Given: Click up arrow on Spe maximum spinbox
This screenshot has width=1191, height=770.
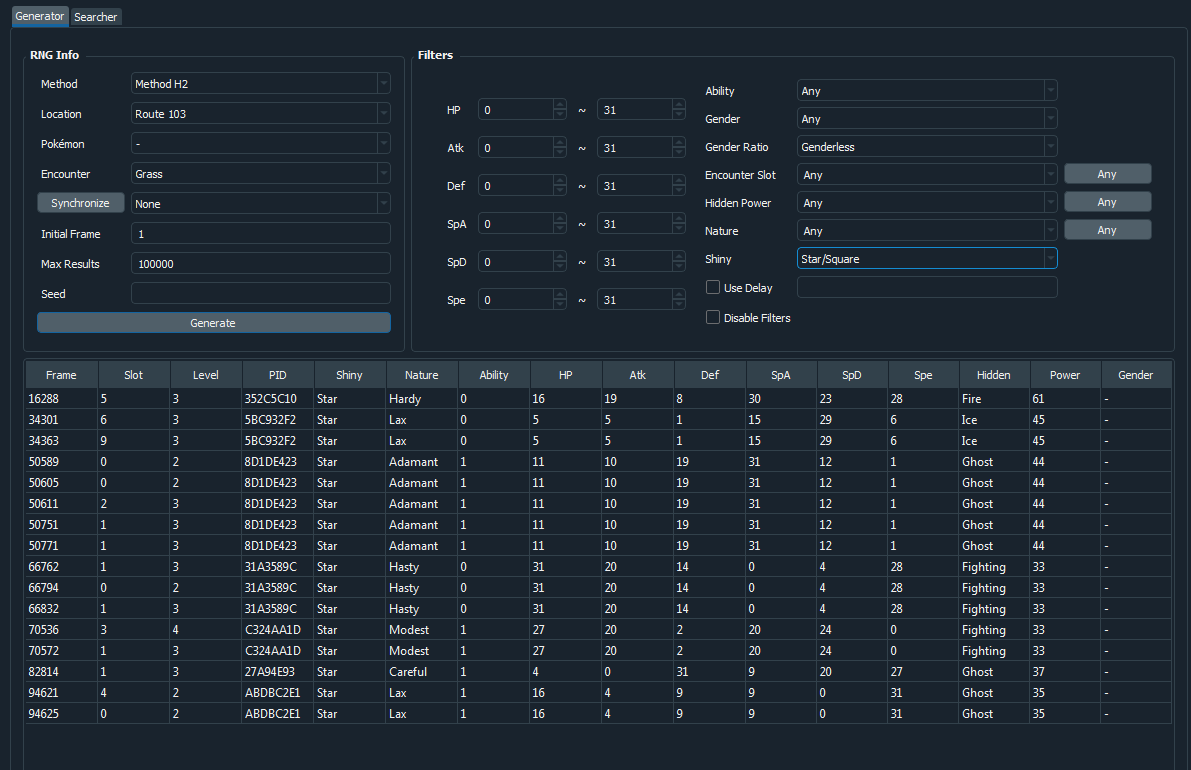Looking at the screenshot, I should tap(678, 295).
